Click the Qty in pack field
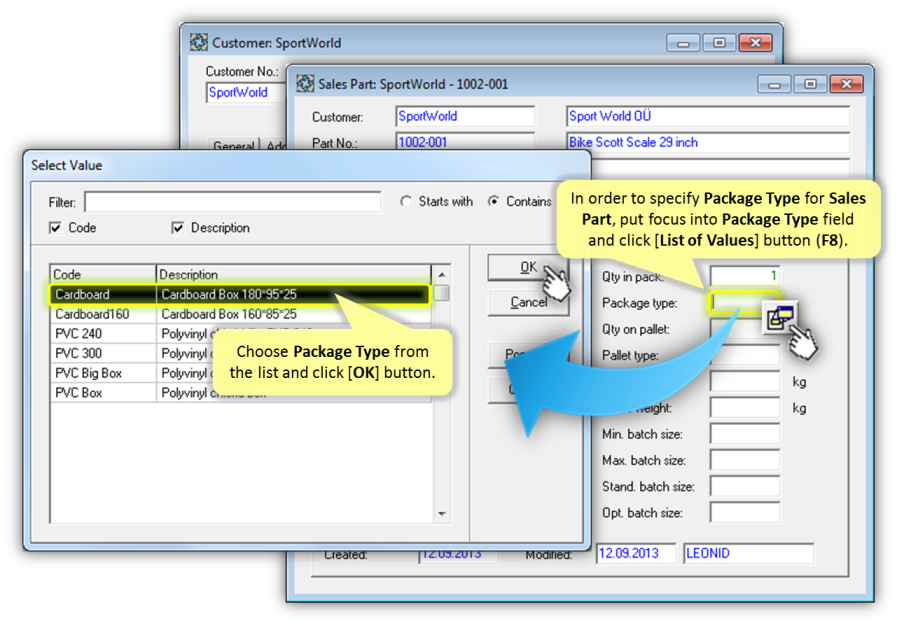897x625 pixels. click(744, 276)
